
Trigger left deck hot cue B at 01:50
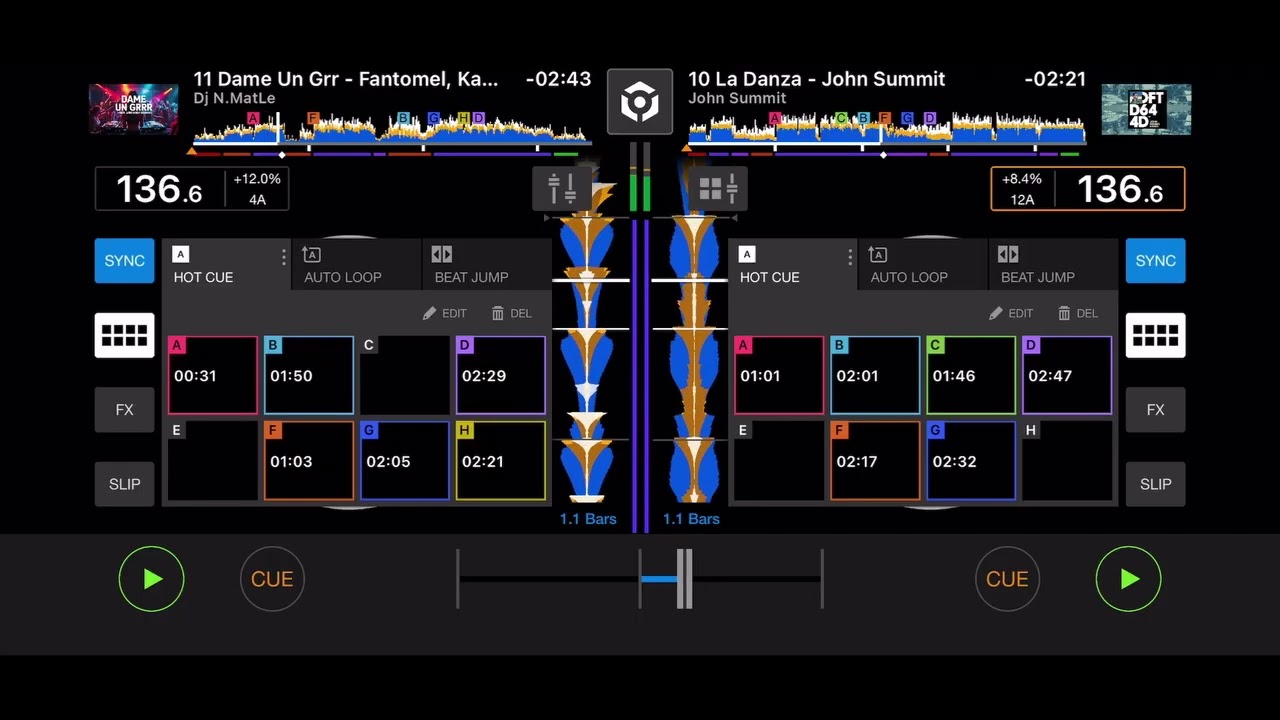[x=309, y=375]
